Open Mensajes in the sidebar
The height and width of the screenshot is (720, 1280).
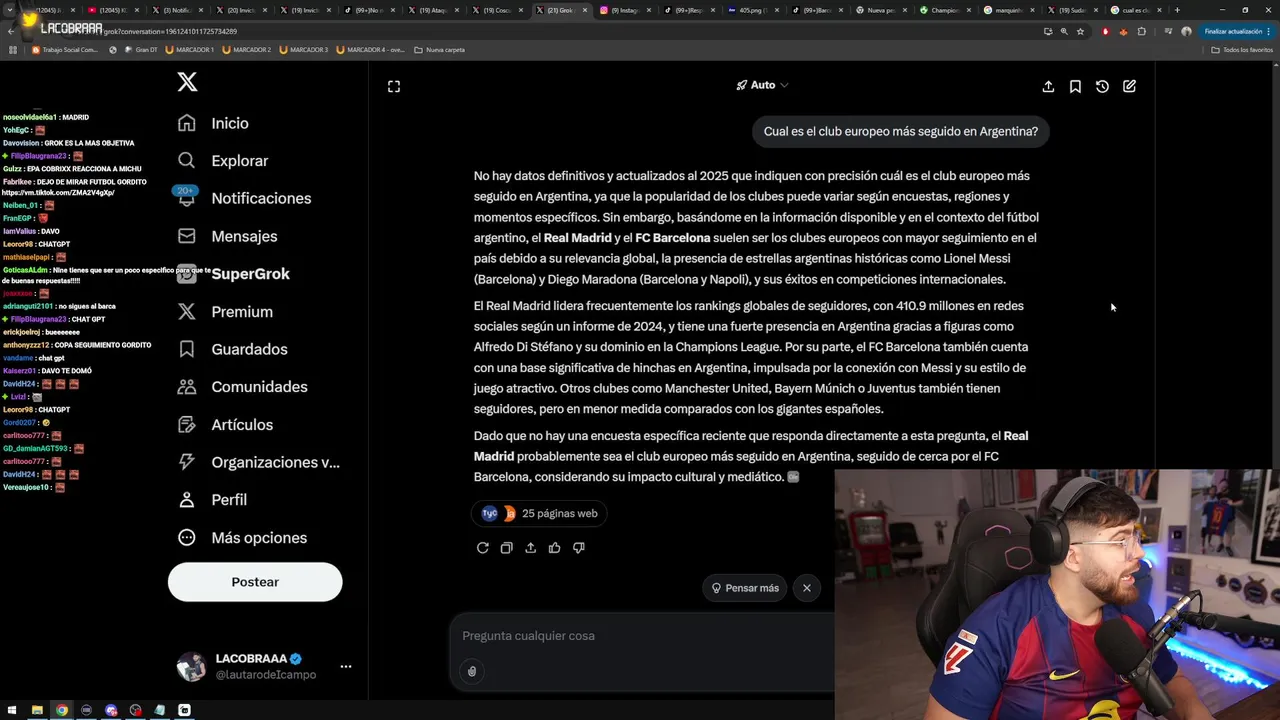(226, 236)
